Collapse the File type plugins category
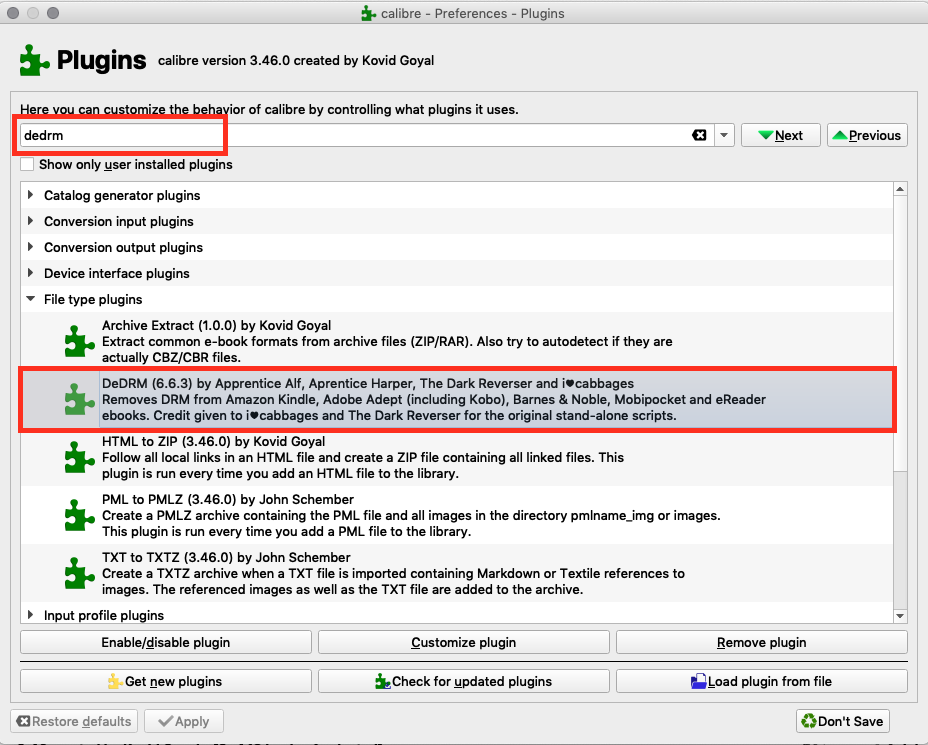The width and height of the screenshot is (928, 745). point(32,300)
